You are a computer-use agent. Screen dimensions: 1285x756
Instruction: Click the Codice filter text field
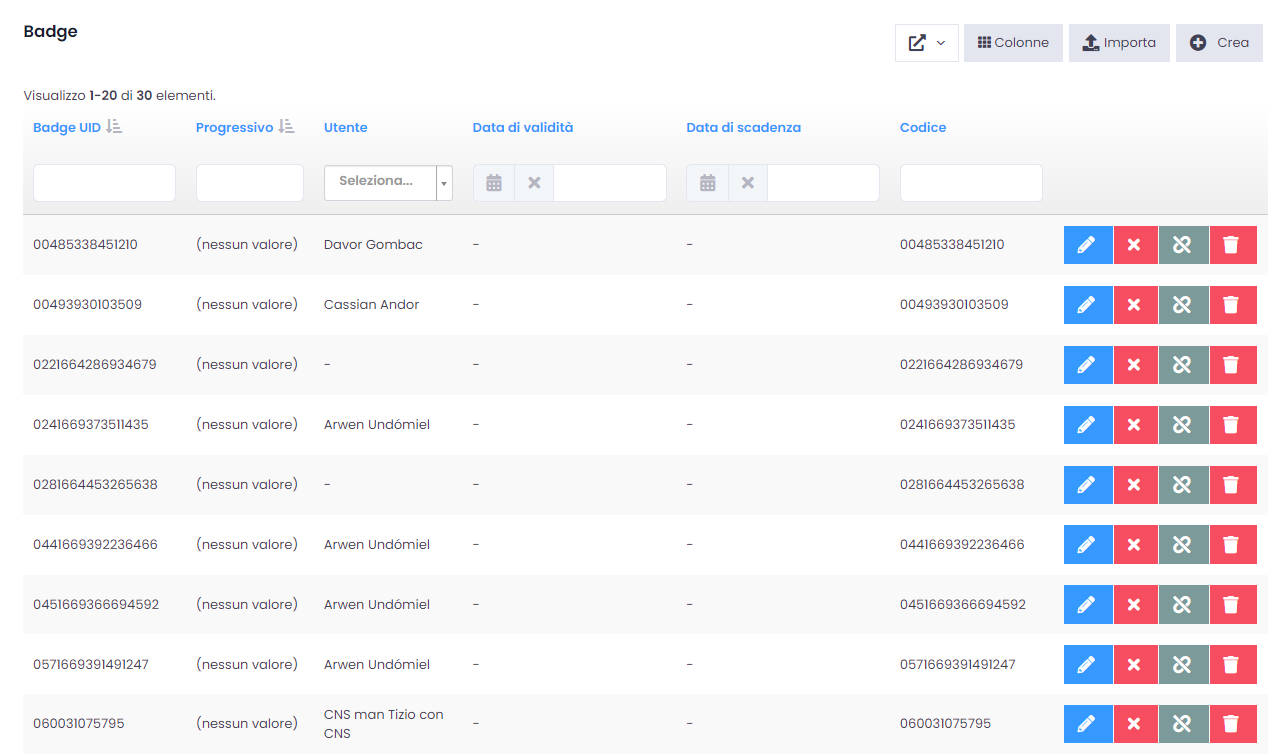click(x=970, y=183)
